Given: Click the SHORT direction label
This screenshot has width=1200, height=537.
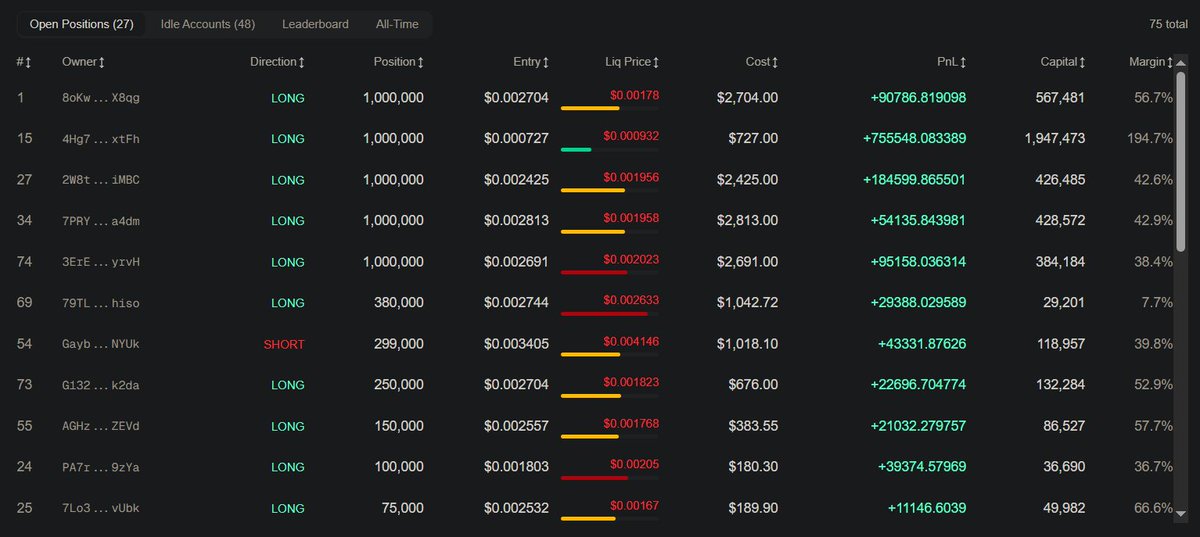Looking at the screenshot, I should click(284, 344).
